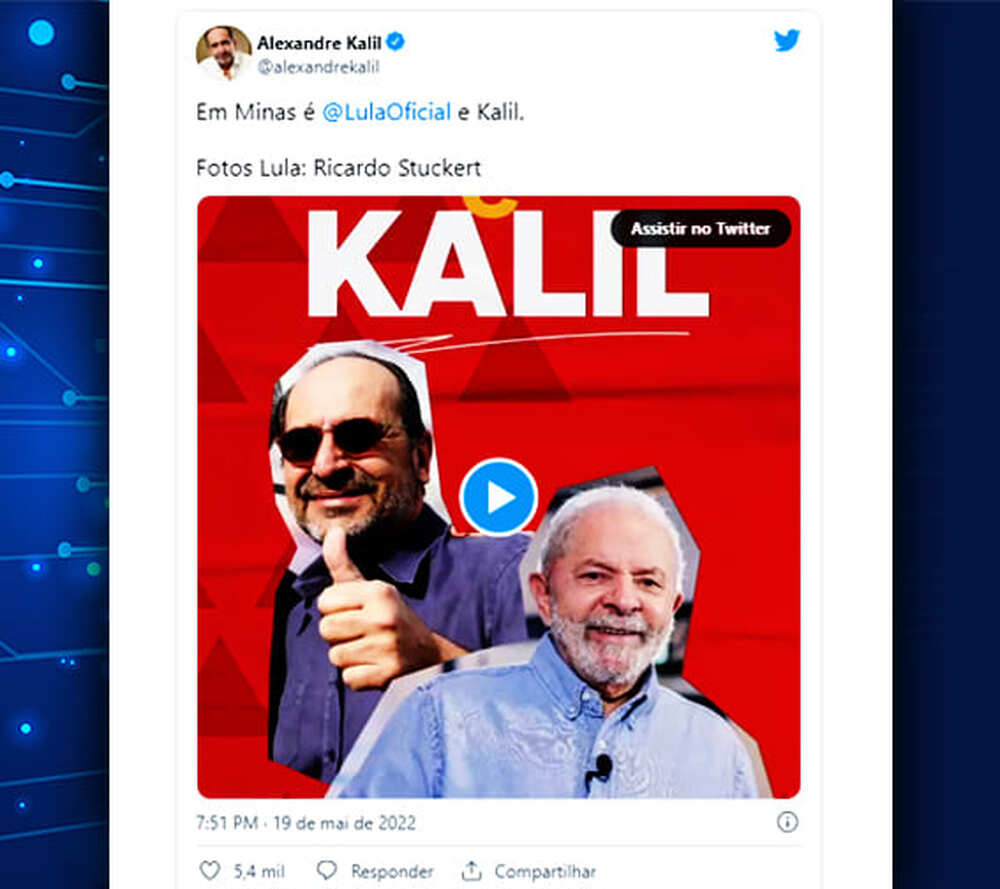Screen dimensions: 1000x889
Task: Click the Responder label
Action: pos(392,871)
